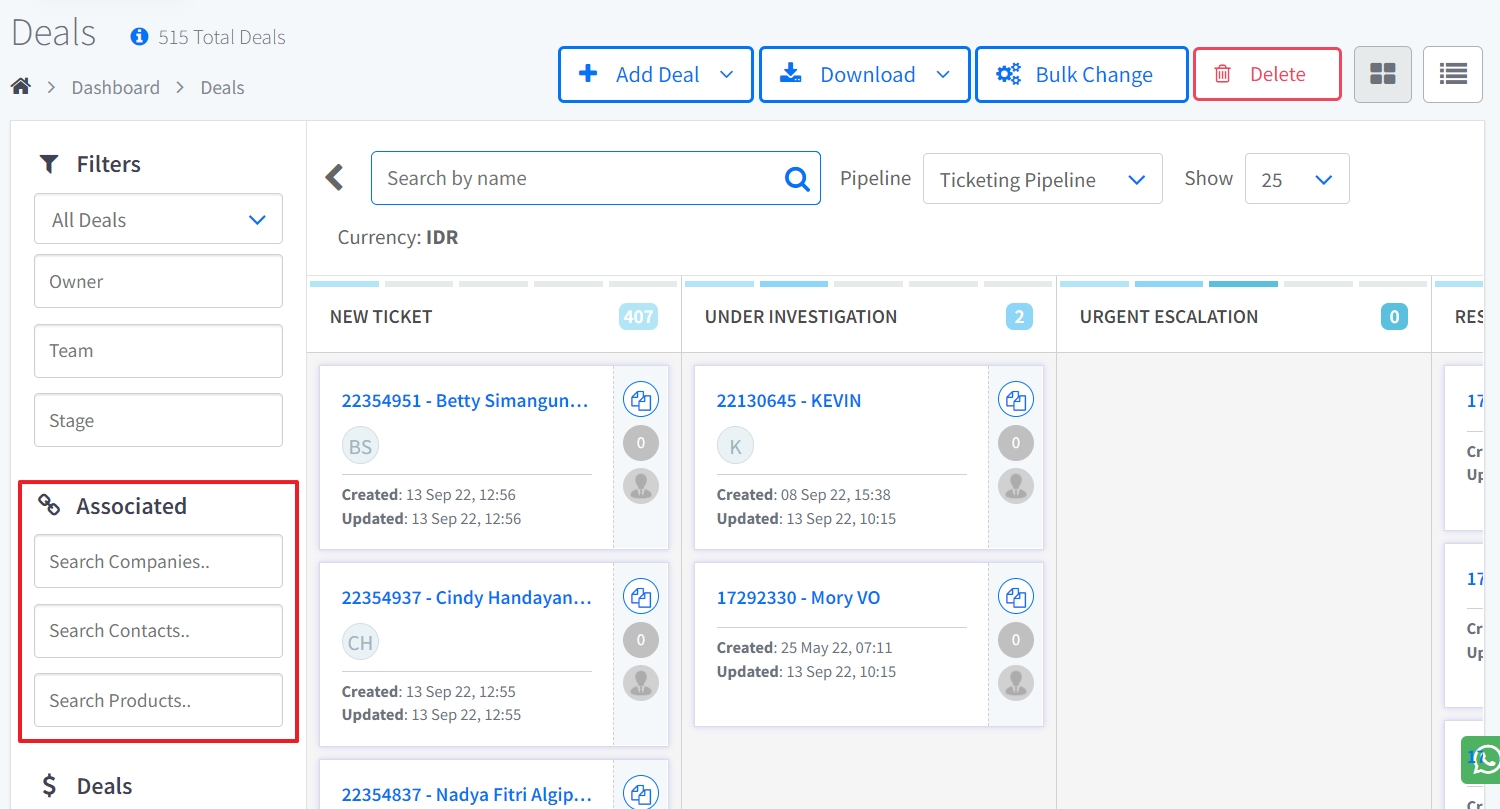
Task: Click the Team filter field
Action: click(x=159, y=351)
